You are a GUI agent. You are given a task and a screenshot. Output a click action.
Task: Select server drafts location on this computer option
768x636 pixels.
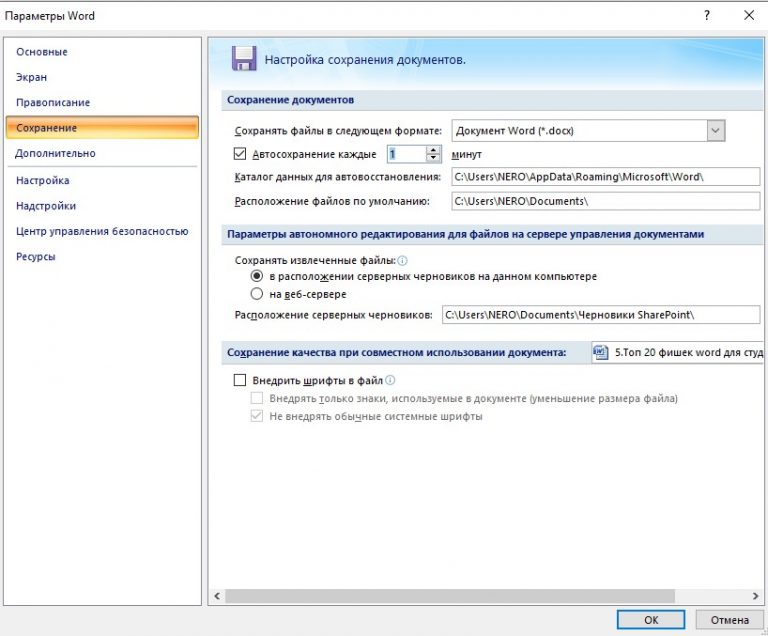257,276
